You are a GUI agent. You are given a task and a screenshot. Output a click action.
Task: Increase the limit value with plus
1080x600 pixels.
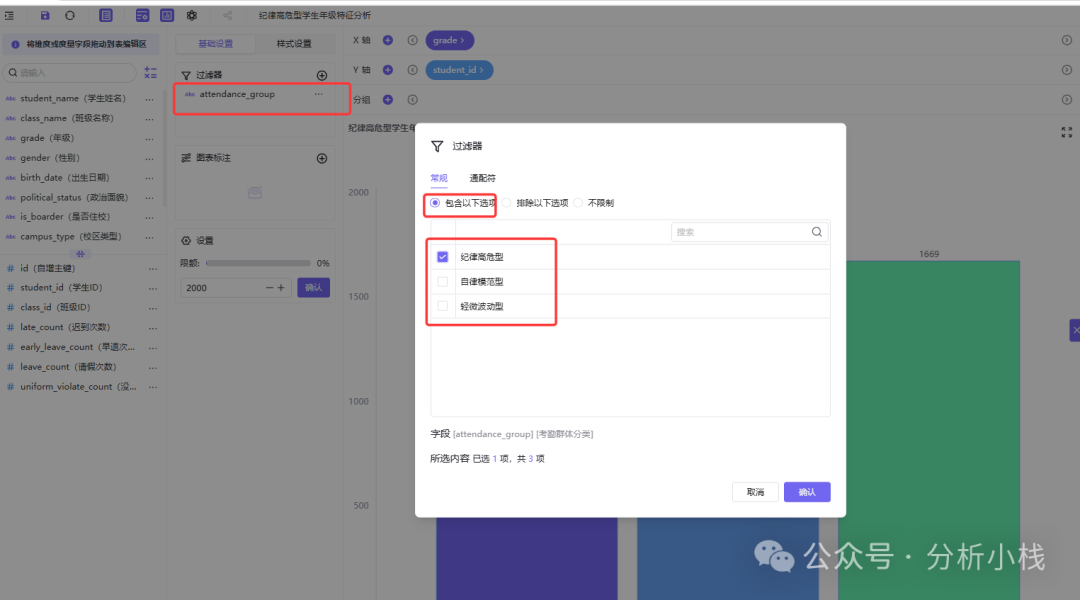pyautogui.click(x=281, y=288)
